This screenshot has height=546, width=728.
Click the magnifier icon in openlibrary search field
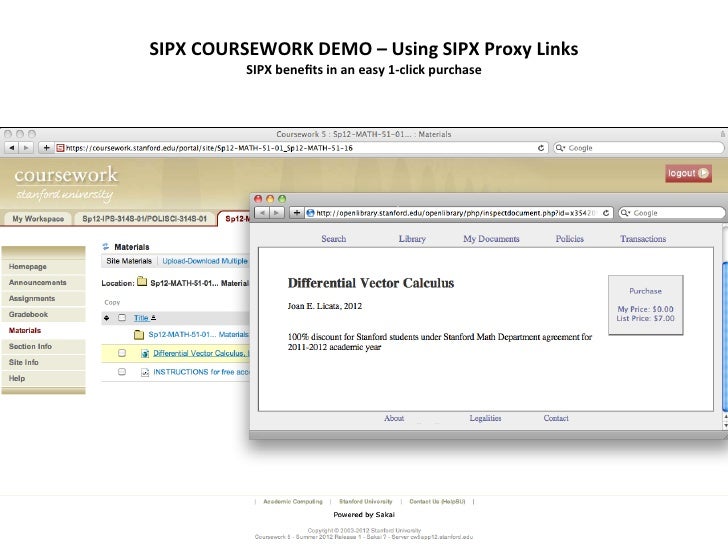pyautogui.click(x=625, y=213)
